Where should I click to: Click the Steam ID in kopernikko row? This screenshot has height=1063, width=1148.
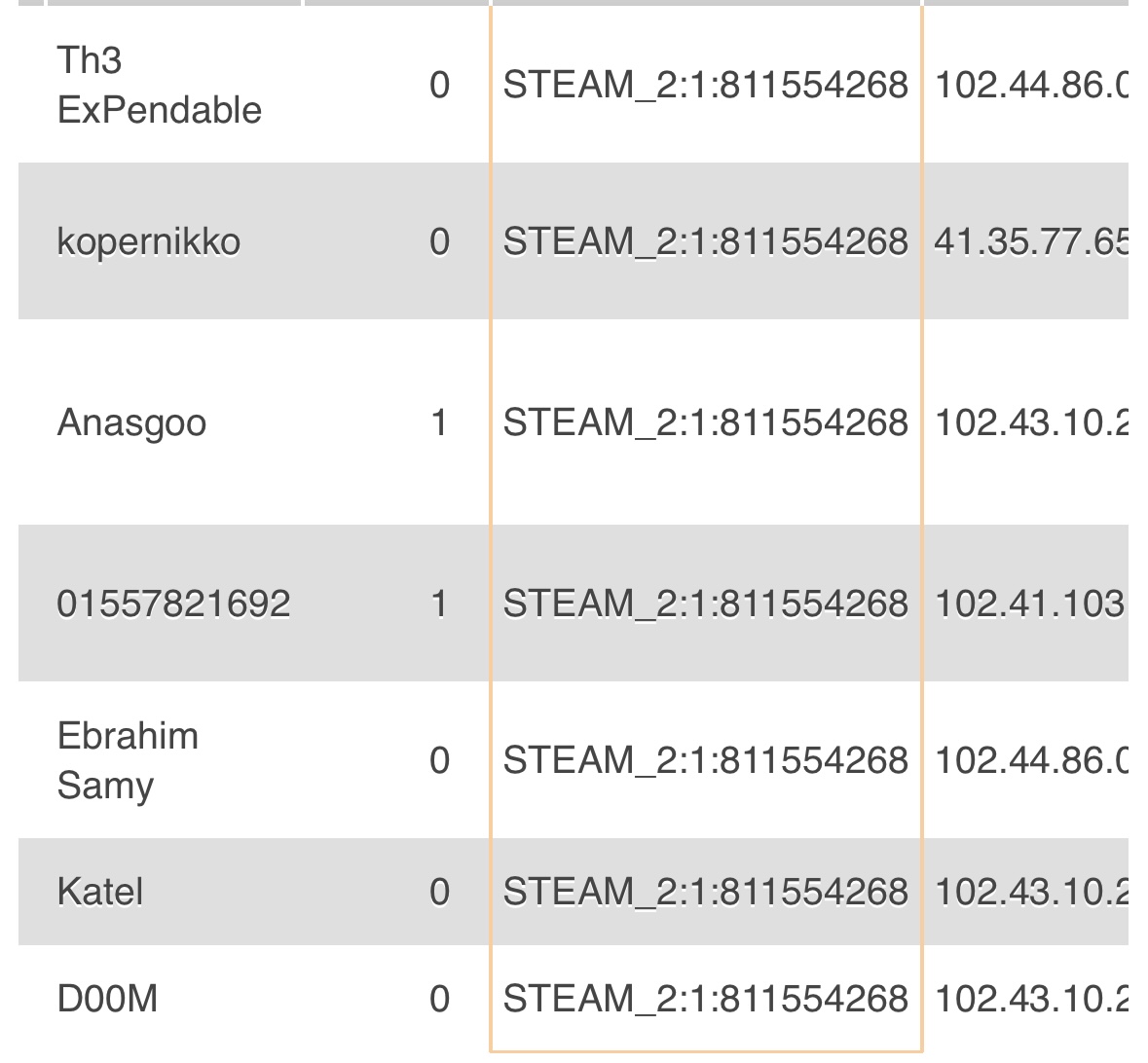pos(706,241)
